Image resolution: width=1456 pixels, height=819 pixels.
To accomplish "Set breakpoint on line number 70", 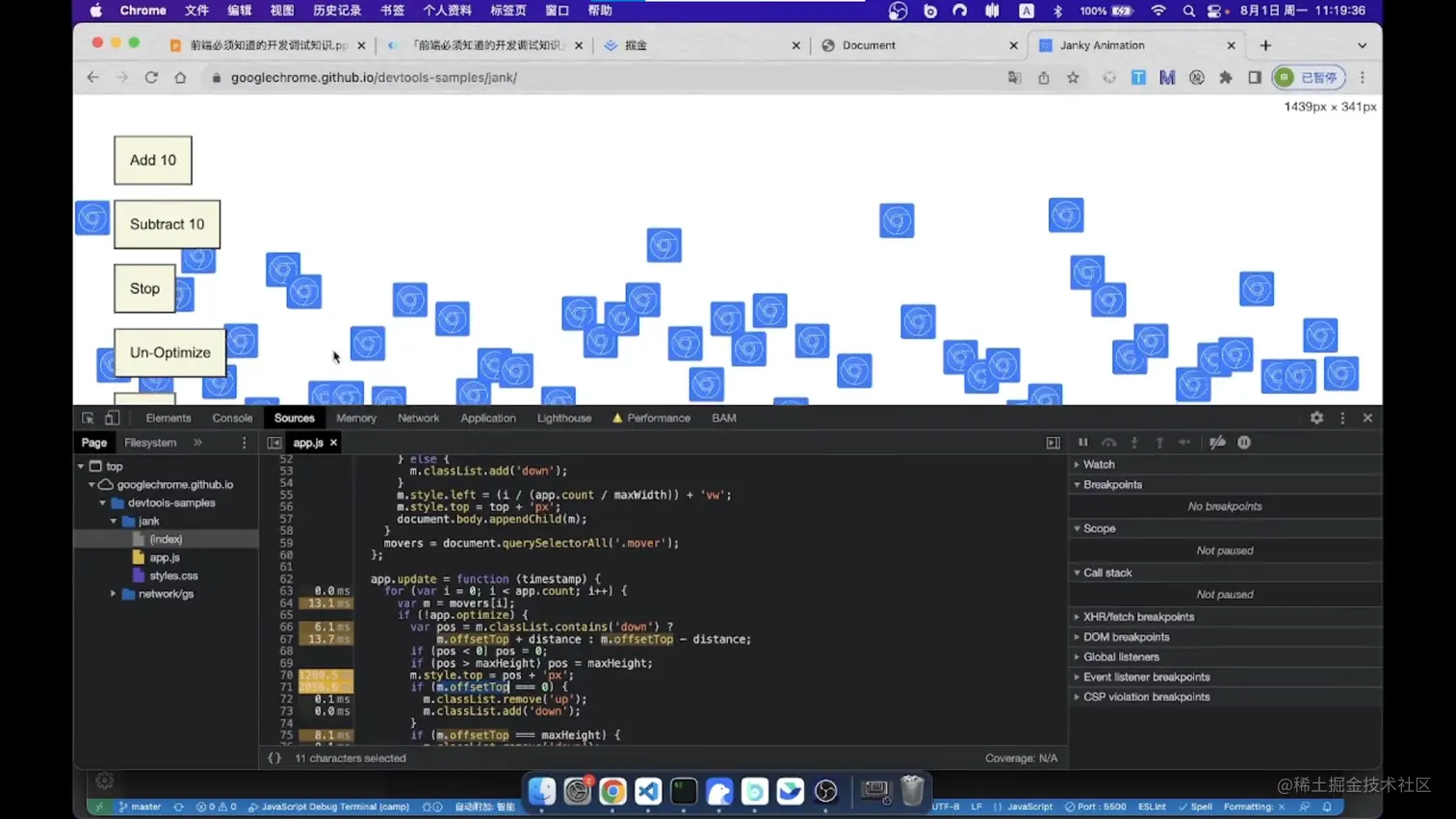I will tap(286, 676).
